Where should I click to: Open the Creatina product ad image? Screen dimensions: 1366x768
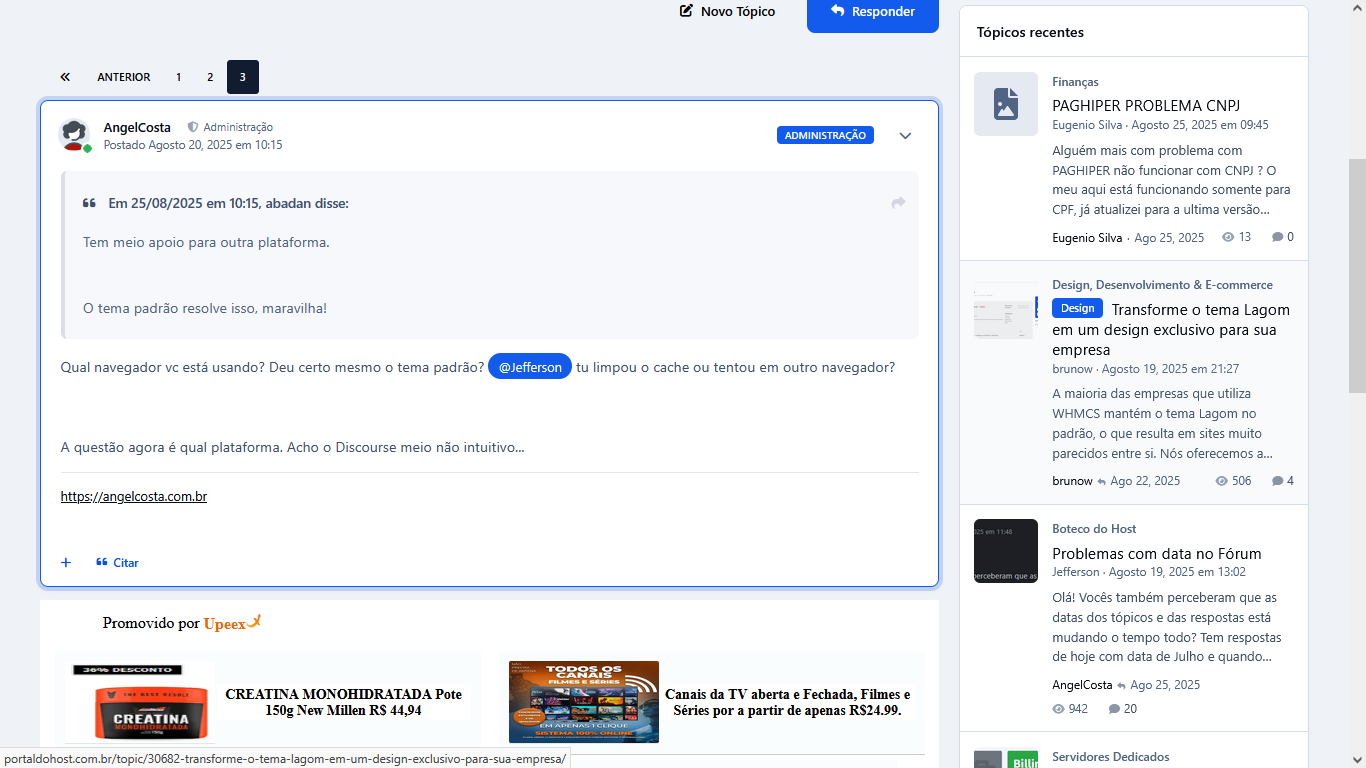pyautogui.click(x=140, y=701)
